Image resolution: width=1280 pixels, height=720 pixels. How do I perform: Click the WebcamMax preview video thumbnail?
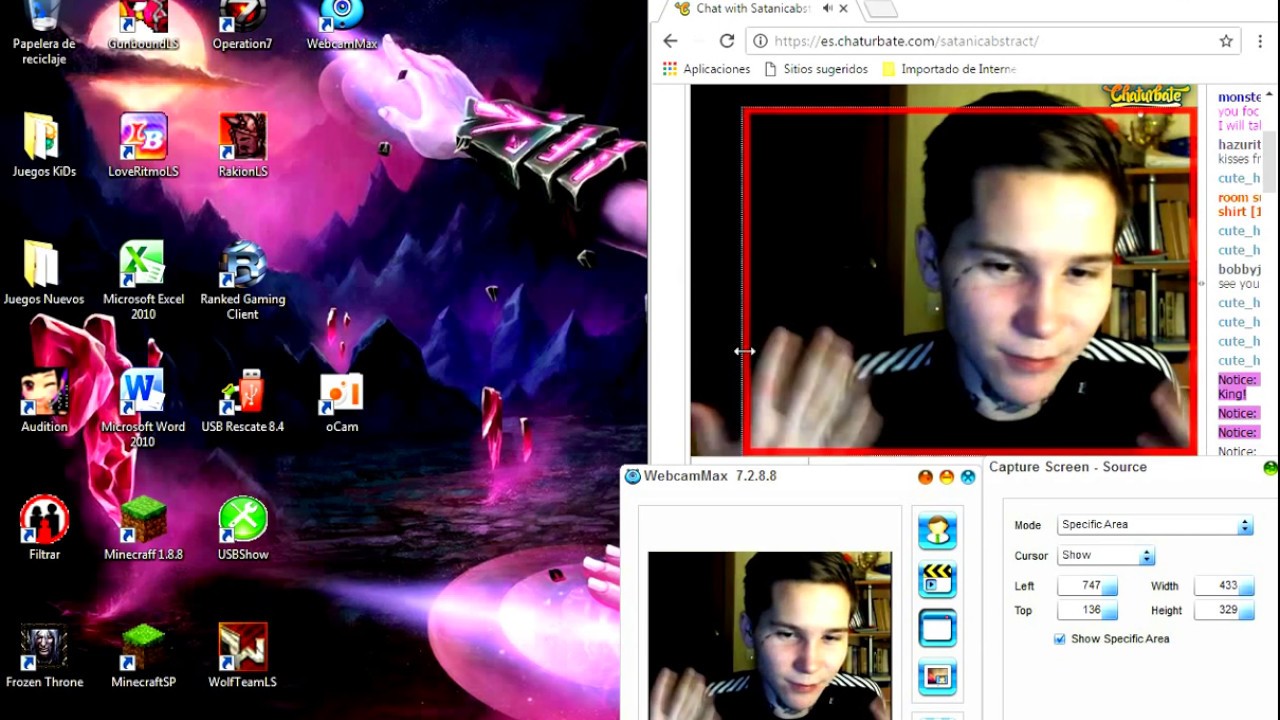coord(769,635)
